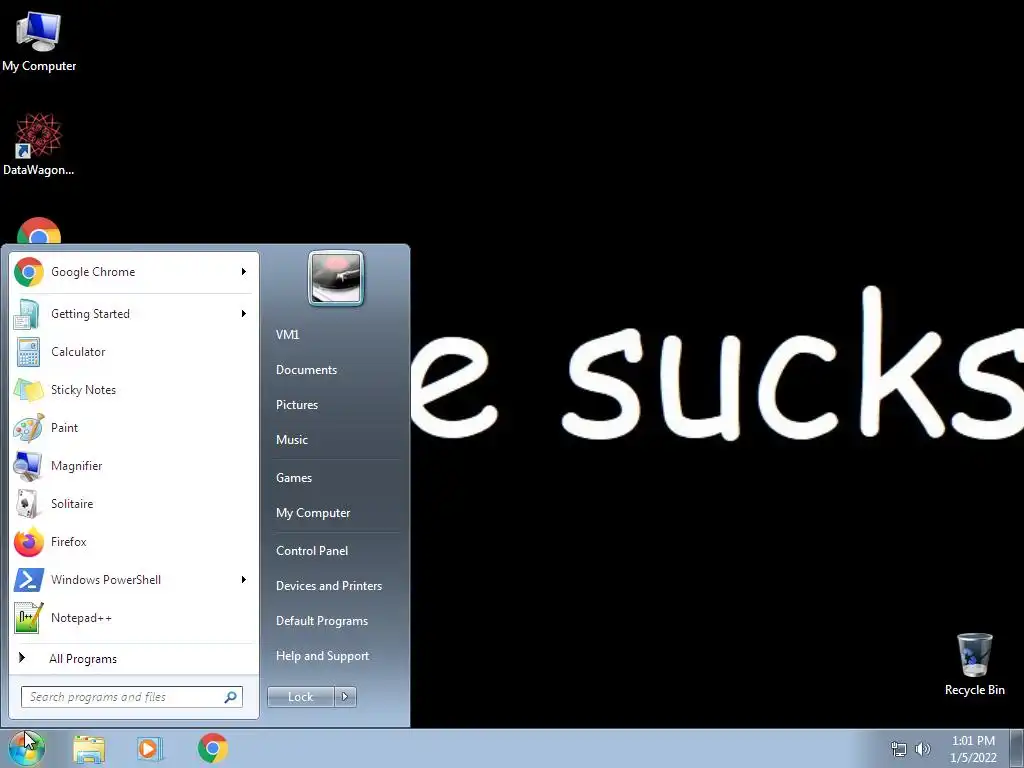The image size is (1024, 768).
Task: Expand Google Chrome jump list arrow
Action: [244, 272]
